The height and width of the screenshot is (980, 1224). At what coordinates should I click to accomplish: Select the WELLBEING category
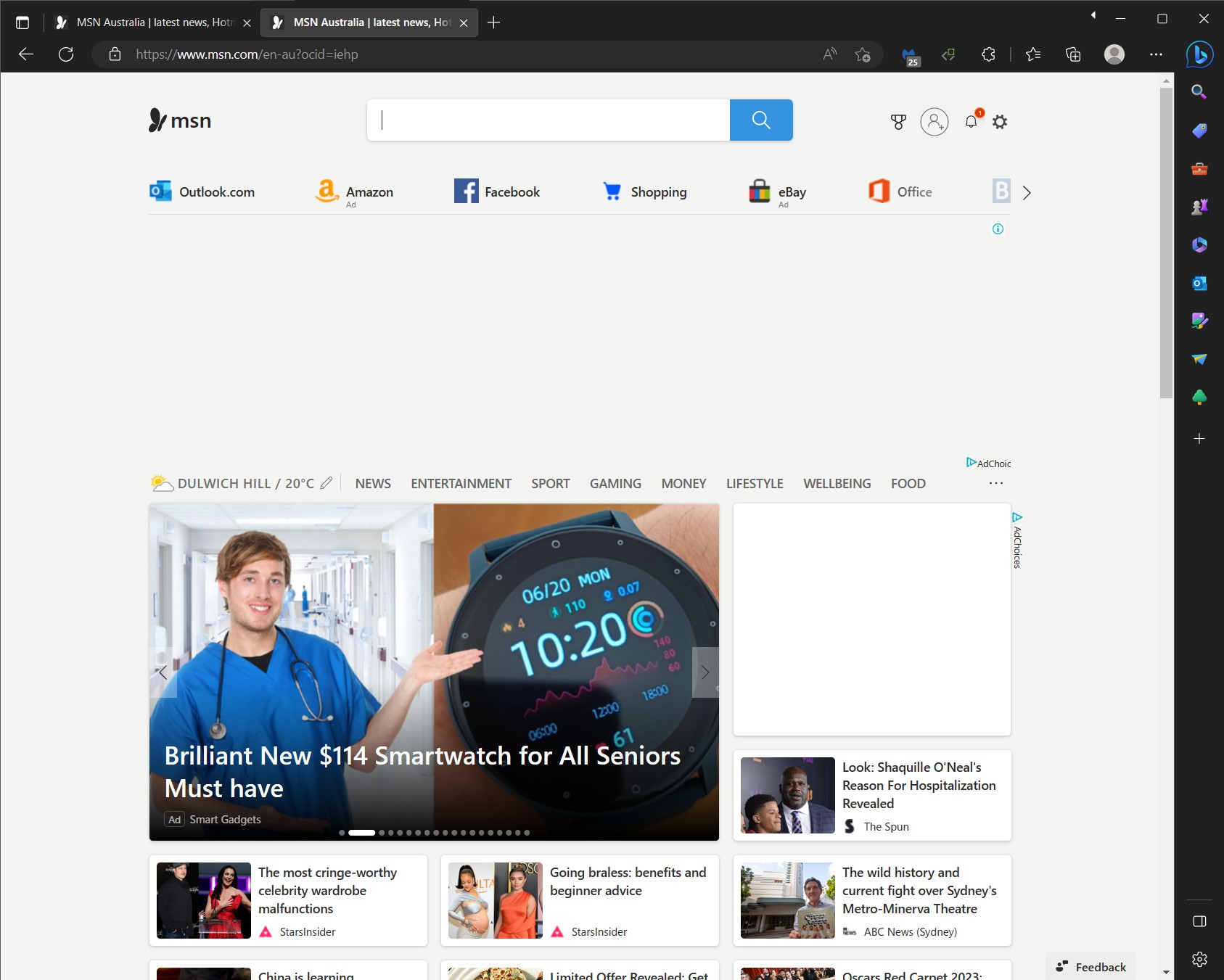pos(837,484)
